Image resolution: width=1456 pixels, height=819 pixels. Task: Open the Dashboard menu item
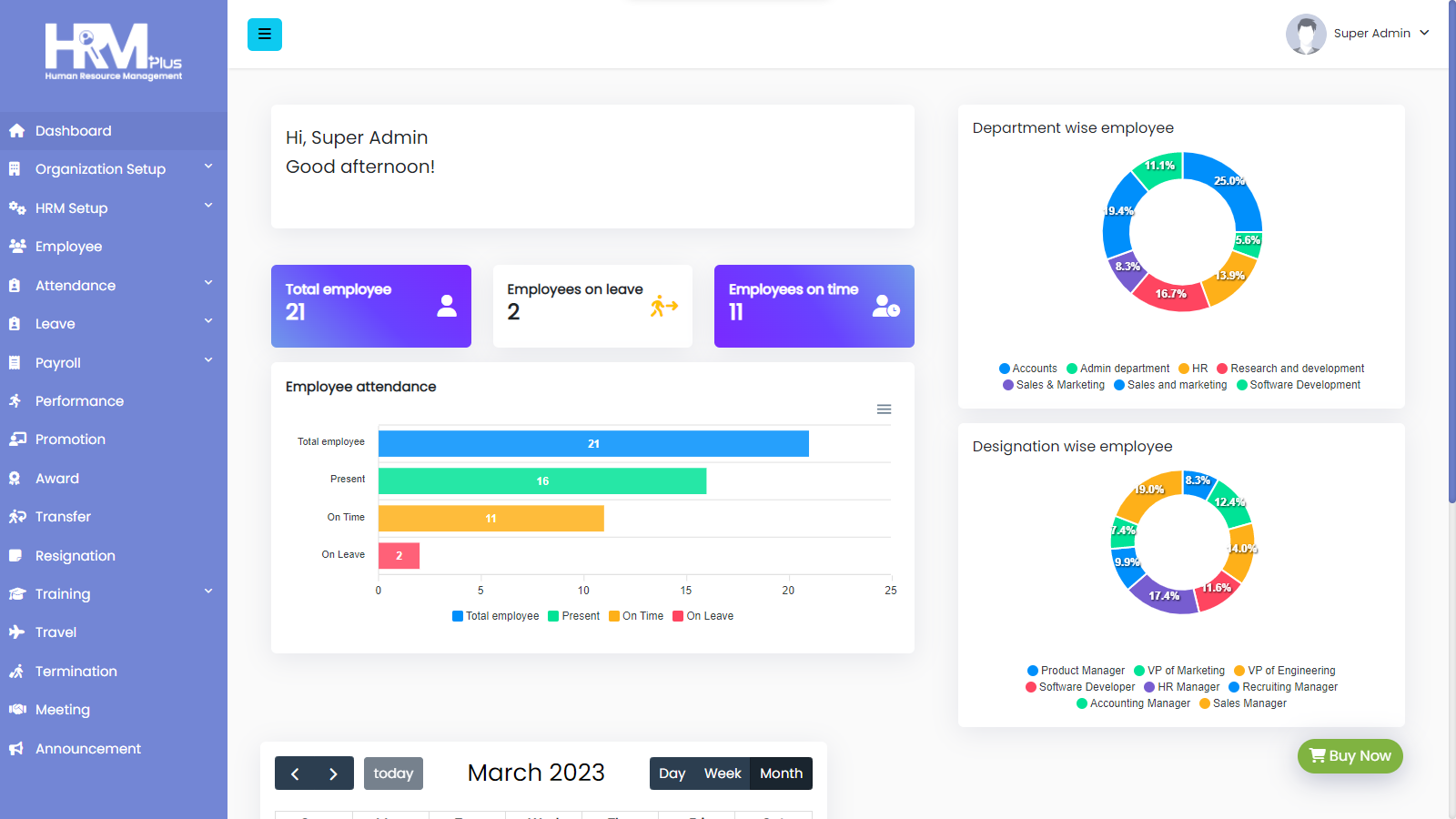(114, 131)
